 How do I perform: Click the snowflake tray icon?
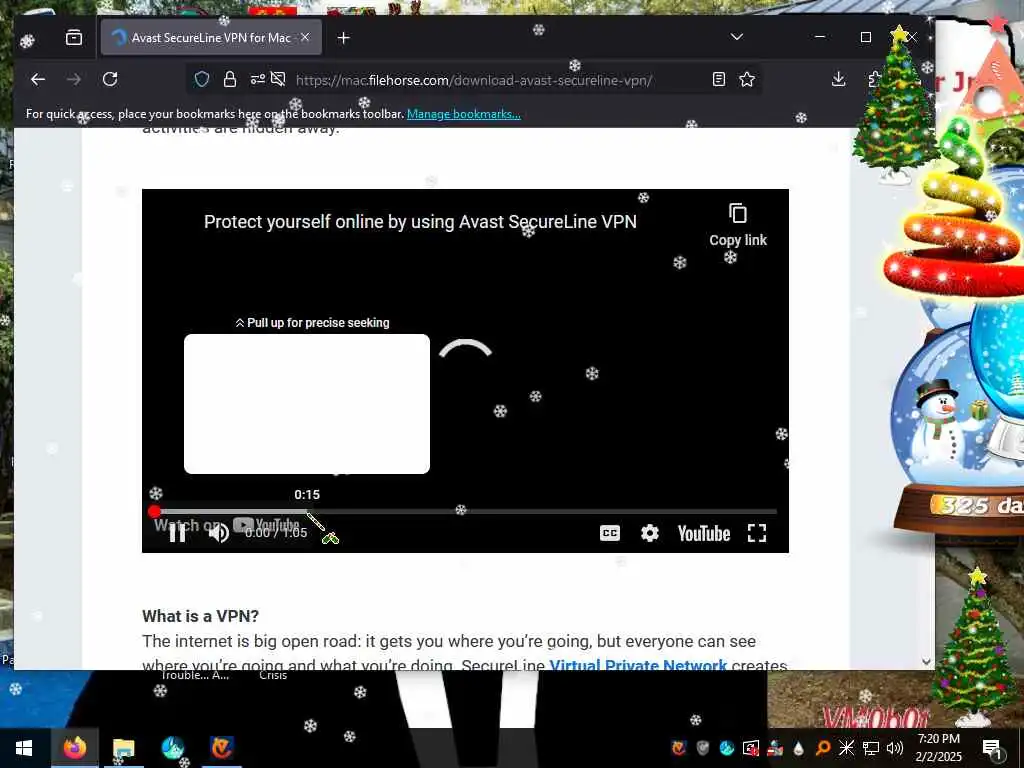tap(846, 748)
